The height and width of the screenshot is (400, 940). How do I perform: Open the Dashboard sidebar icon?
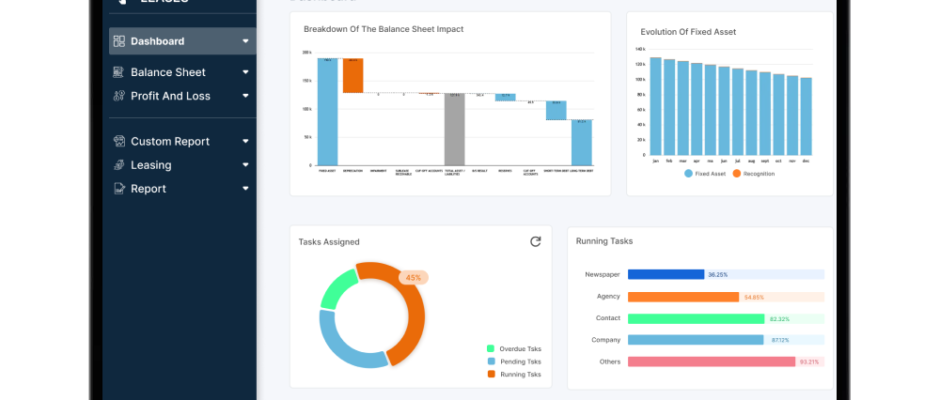119,41
